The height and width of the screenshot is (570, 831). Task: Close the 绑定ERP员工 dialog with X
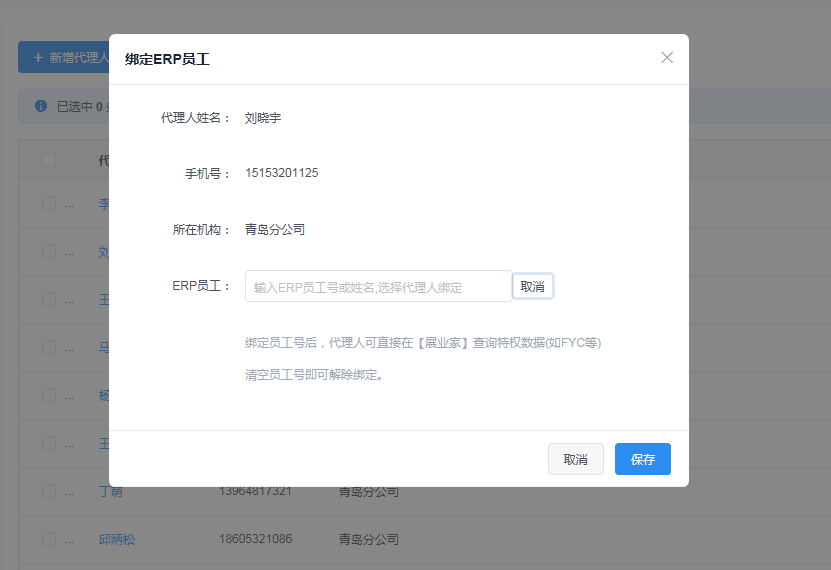tap(667, 58)
